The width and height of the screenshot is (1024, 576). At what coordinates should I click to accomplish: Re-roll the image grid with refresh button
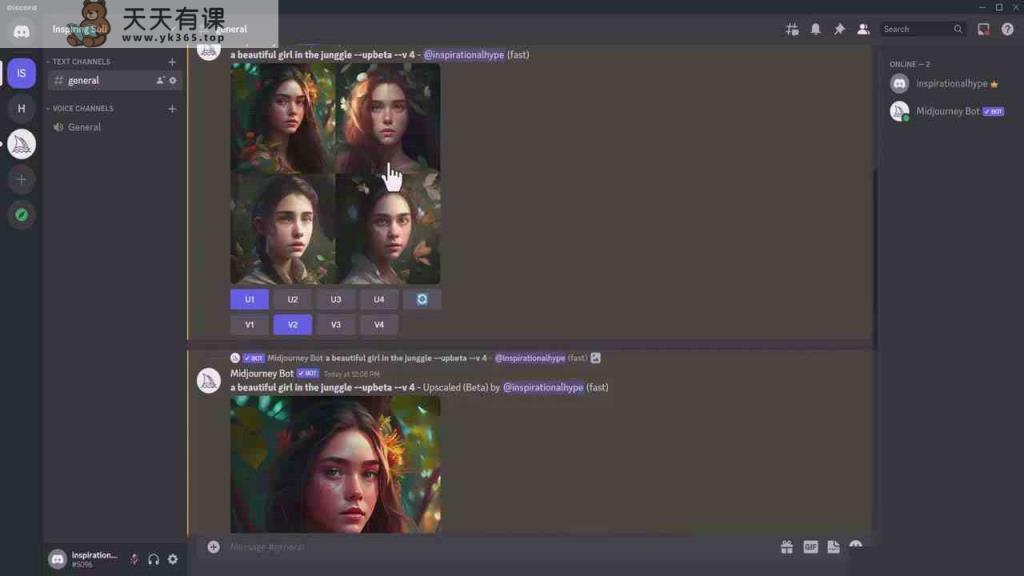click(422, 299)
